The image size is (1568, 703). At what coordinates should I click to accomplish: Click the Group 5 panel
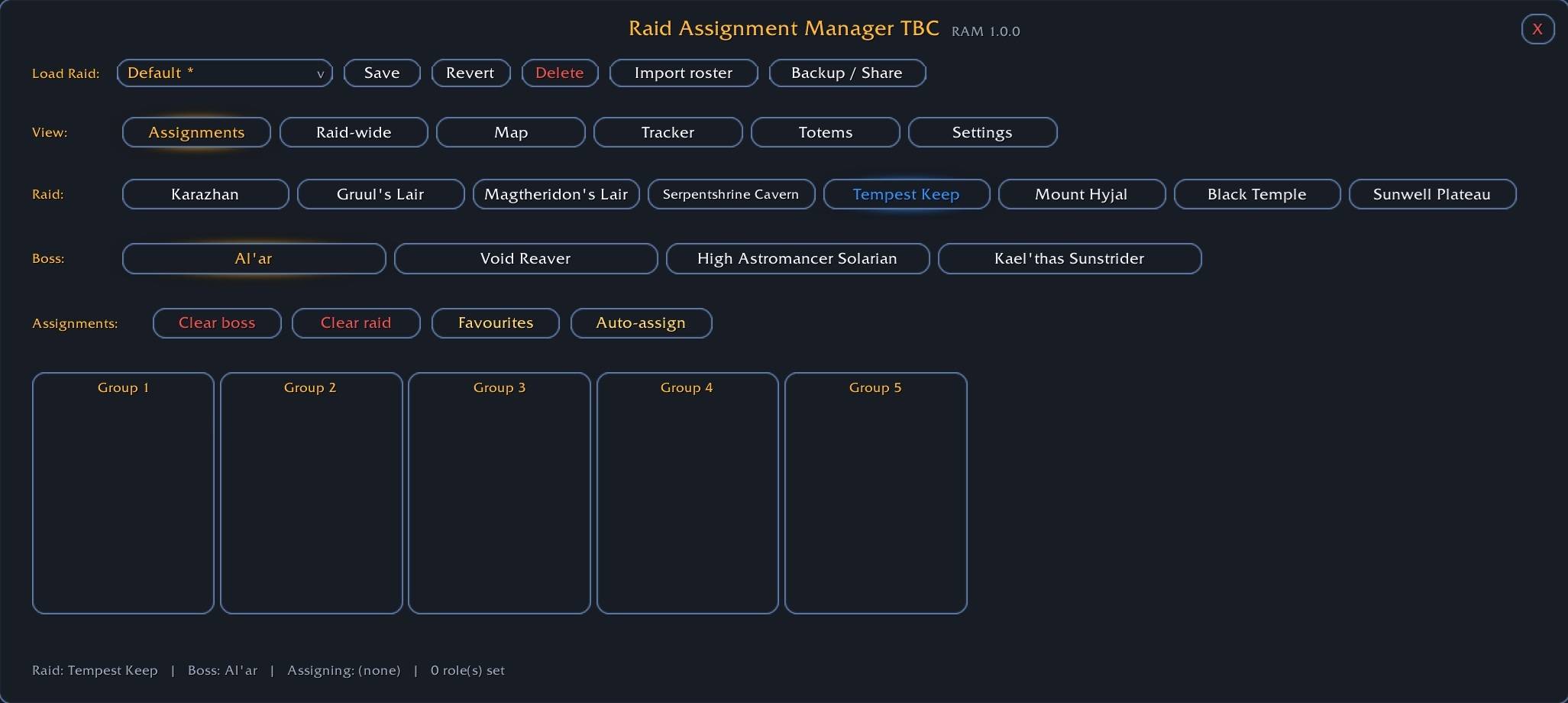pos(876,493)
